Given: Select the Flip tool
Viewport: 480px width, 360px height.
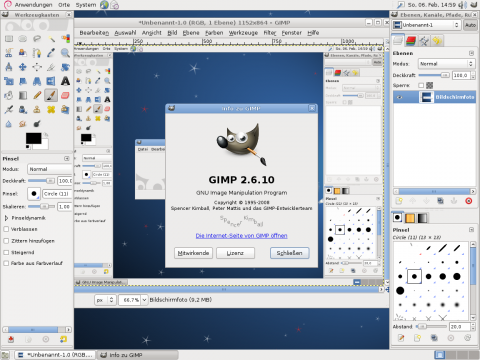Looking at the screenshot, I should pos(51,81).
